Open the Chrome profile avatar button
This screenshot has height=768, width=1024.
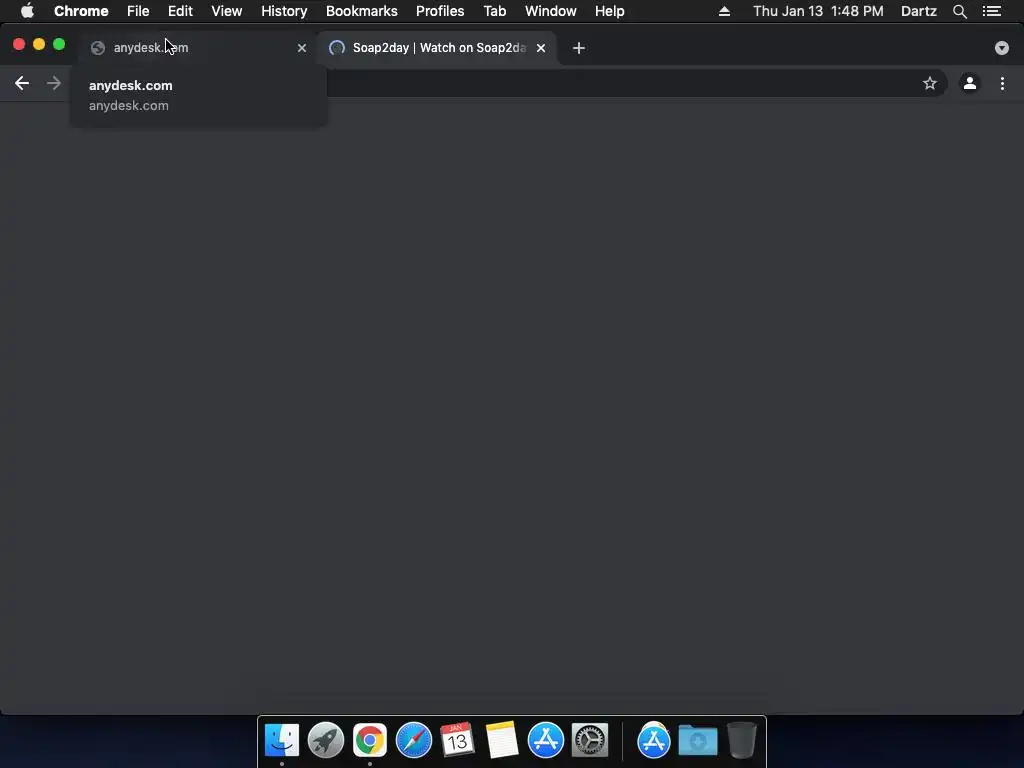tap(970, 83)
